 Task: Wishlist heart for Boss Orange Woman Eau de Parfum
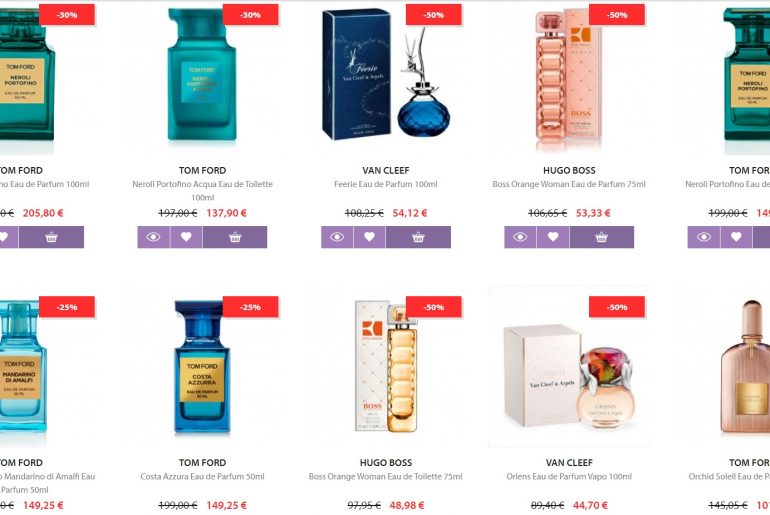pos(553,237)
